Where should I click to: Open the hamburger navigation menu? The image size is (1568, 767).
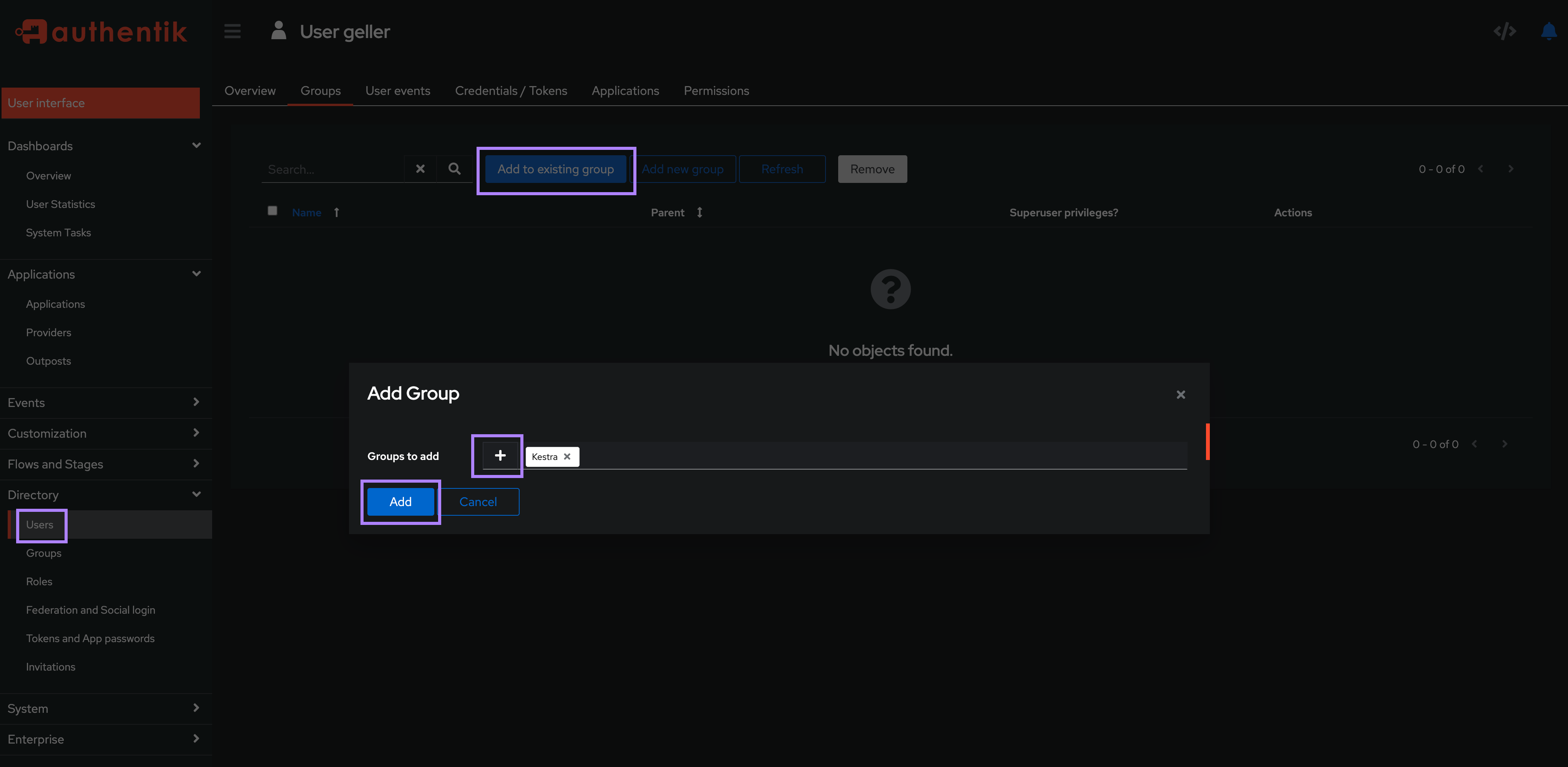232,31
